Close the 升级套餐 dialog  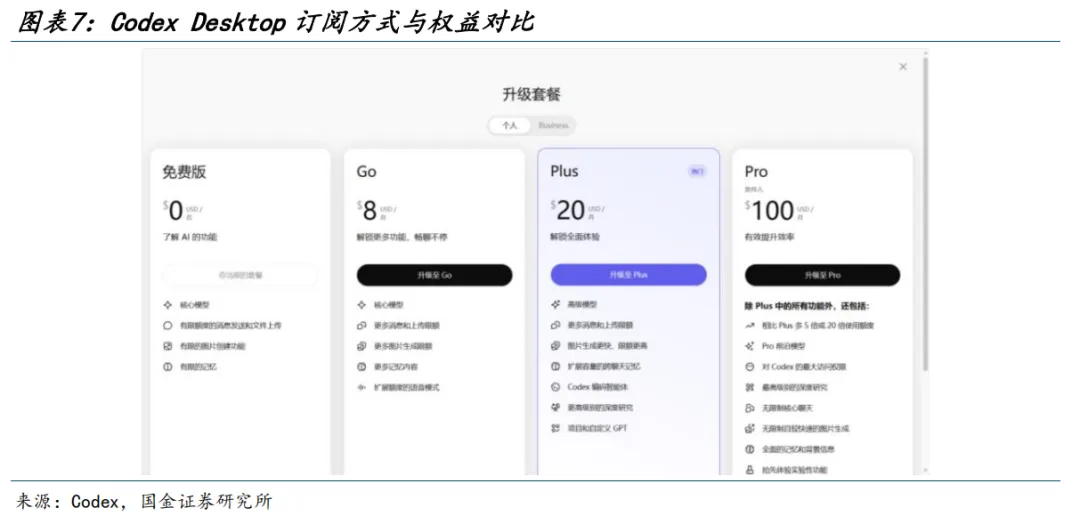pos(903,67)
